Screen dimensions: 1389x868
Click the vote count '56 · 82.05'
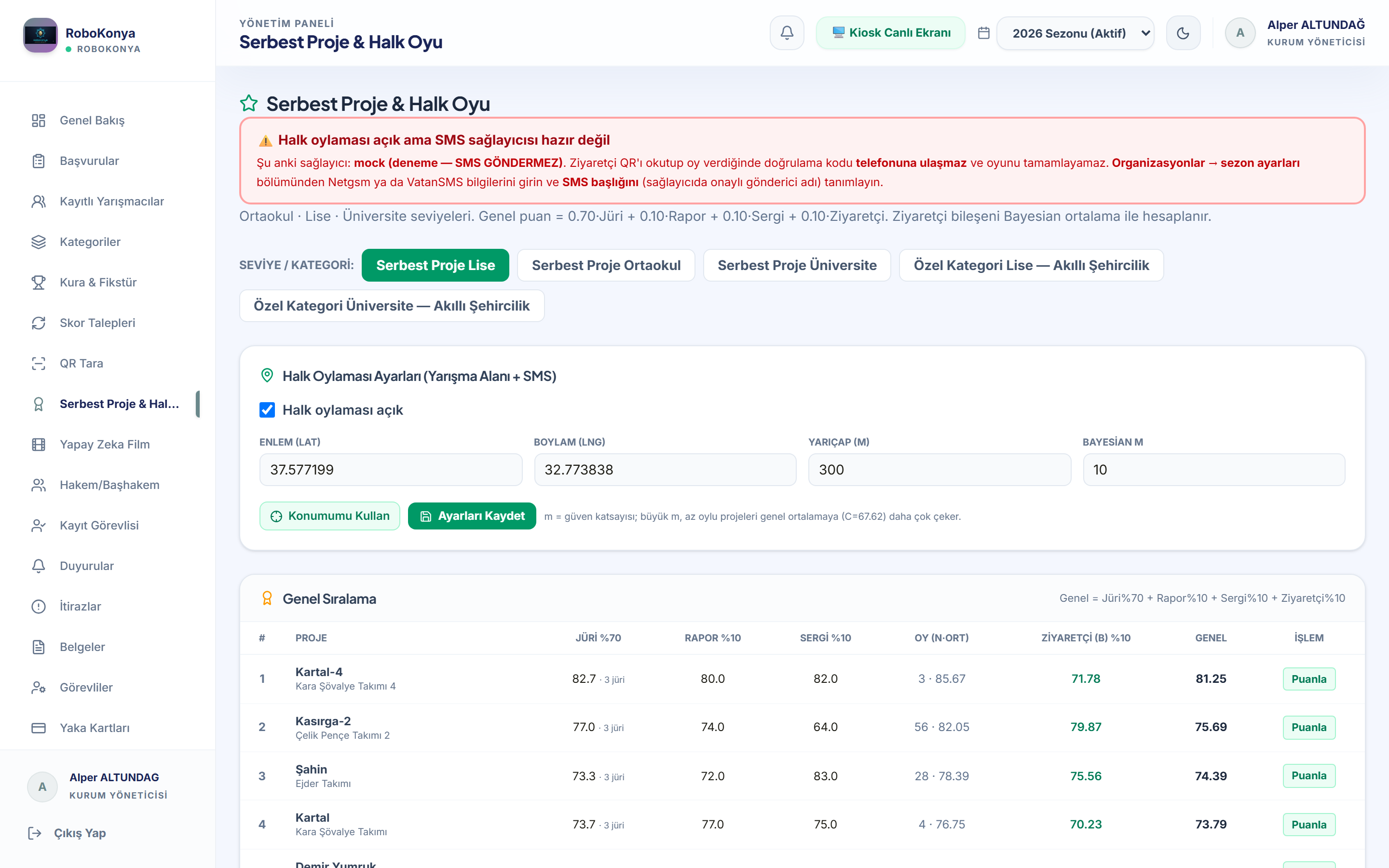tap(942, 727)
